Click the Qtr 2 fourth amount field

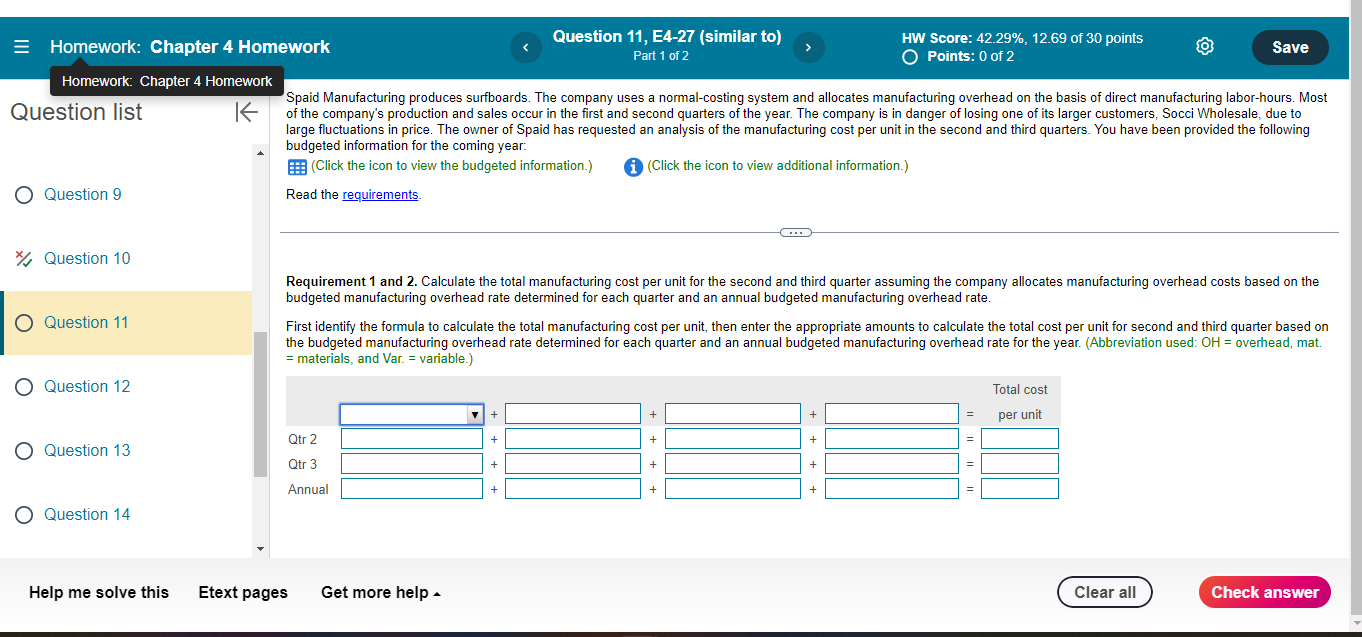pyautogui.click(x=893, y=439)
